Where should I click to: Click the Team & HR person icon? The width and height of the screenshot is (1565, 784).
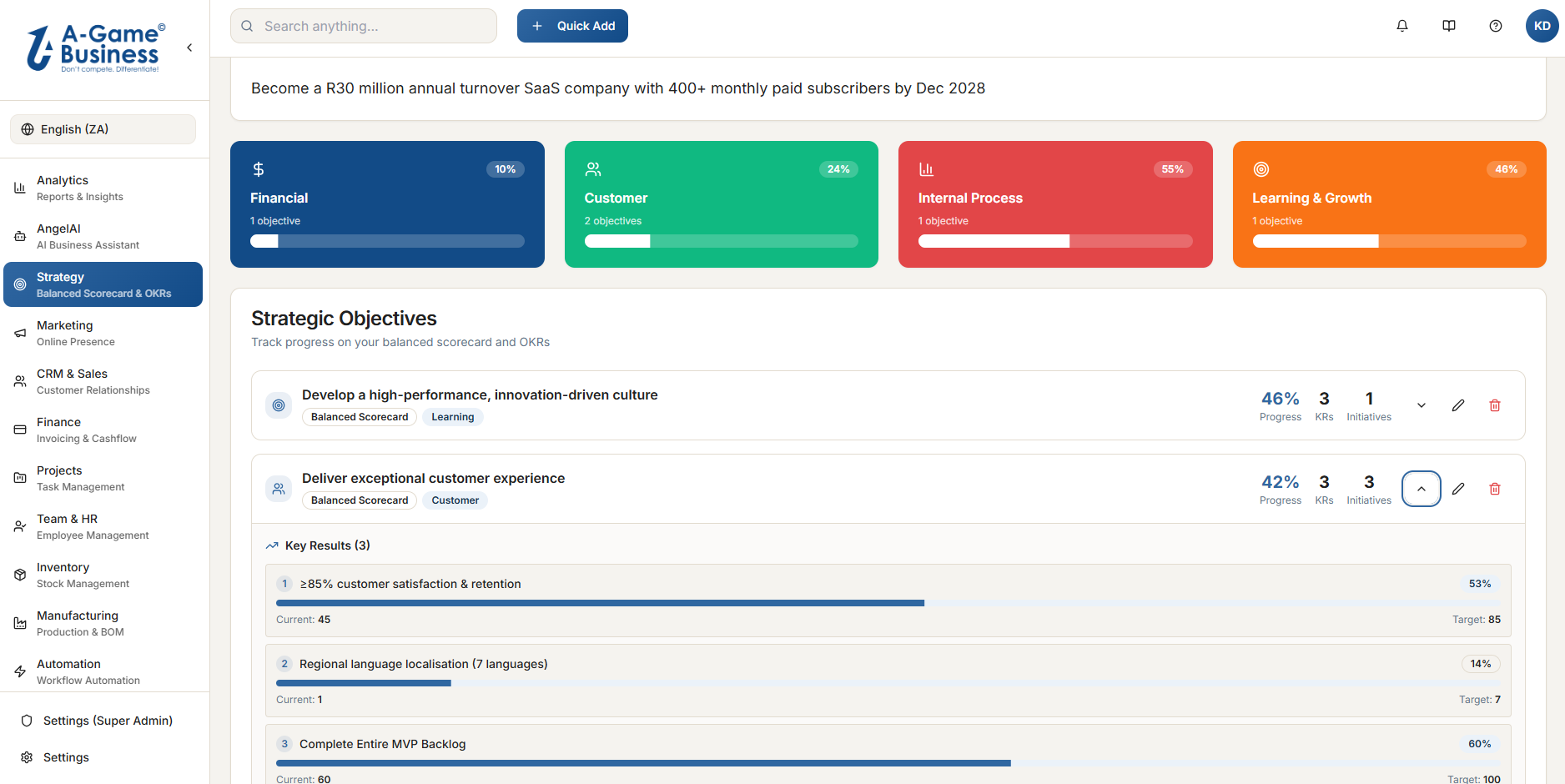(20, 527)
